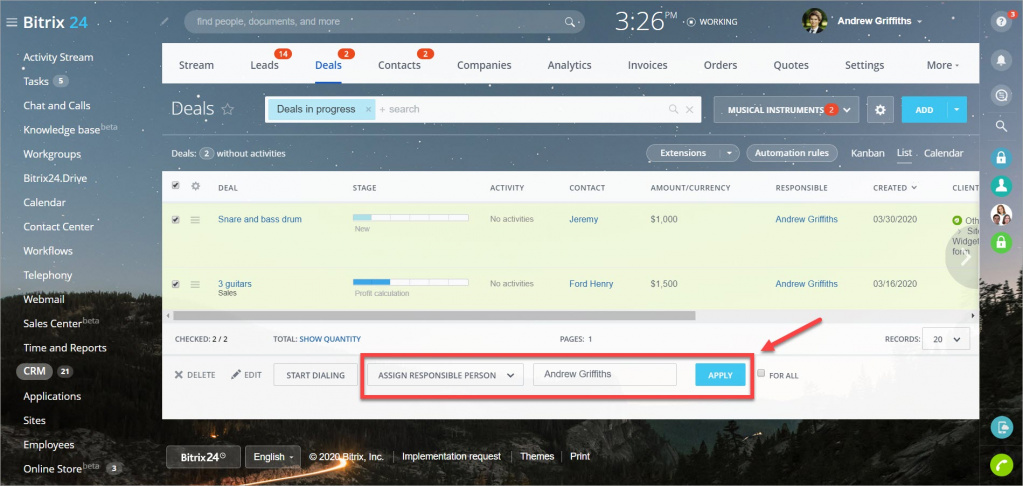
Task: Open Telephony in left sidebar
Action: pyautogui.click(x=48, y=275)
